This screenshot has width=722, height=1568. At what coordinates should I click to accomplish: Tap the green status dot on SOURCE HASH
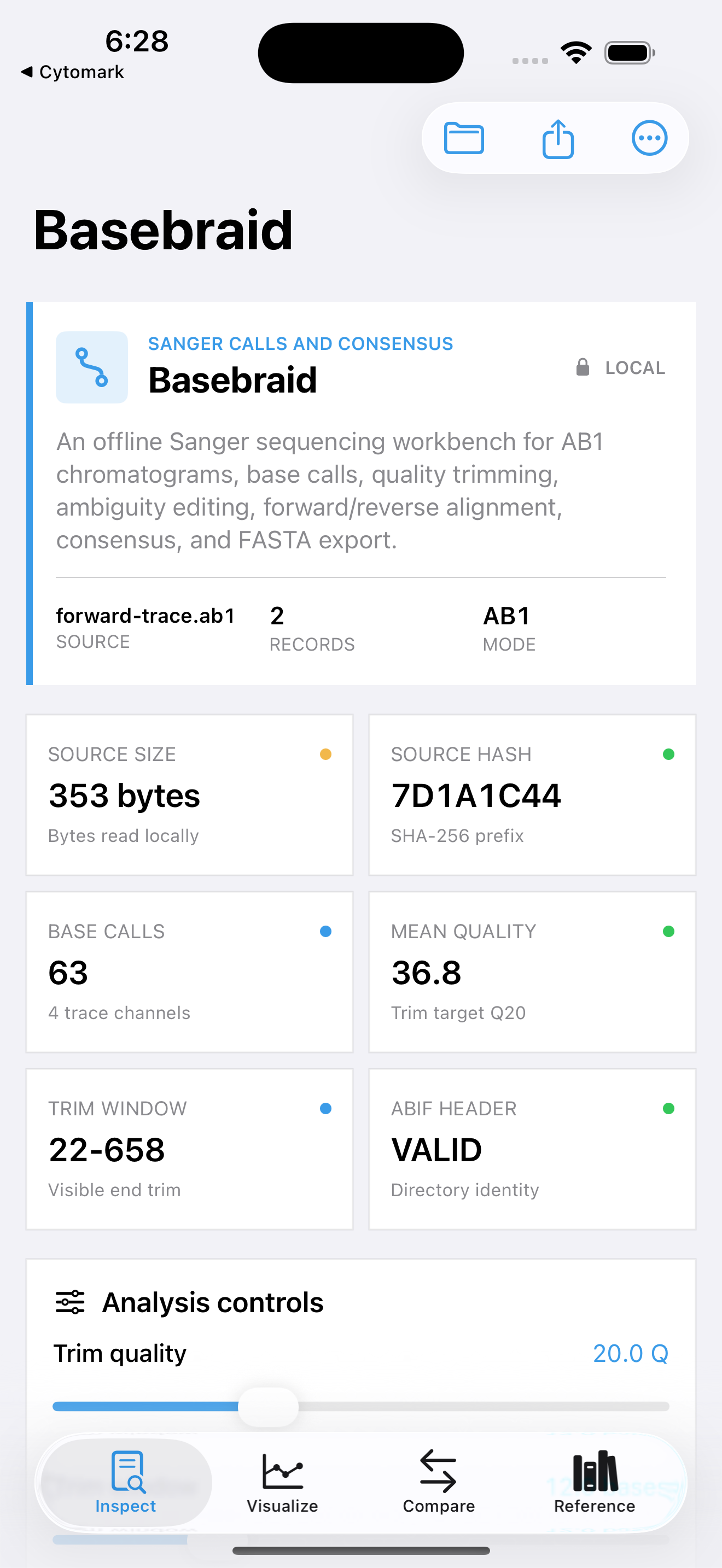[x=668, y=754]
